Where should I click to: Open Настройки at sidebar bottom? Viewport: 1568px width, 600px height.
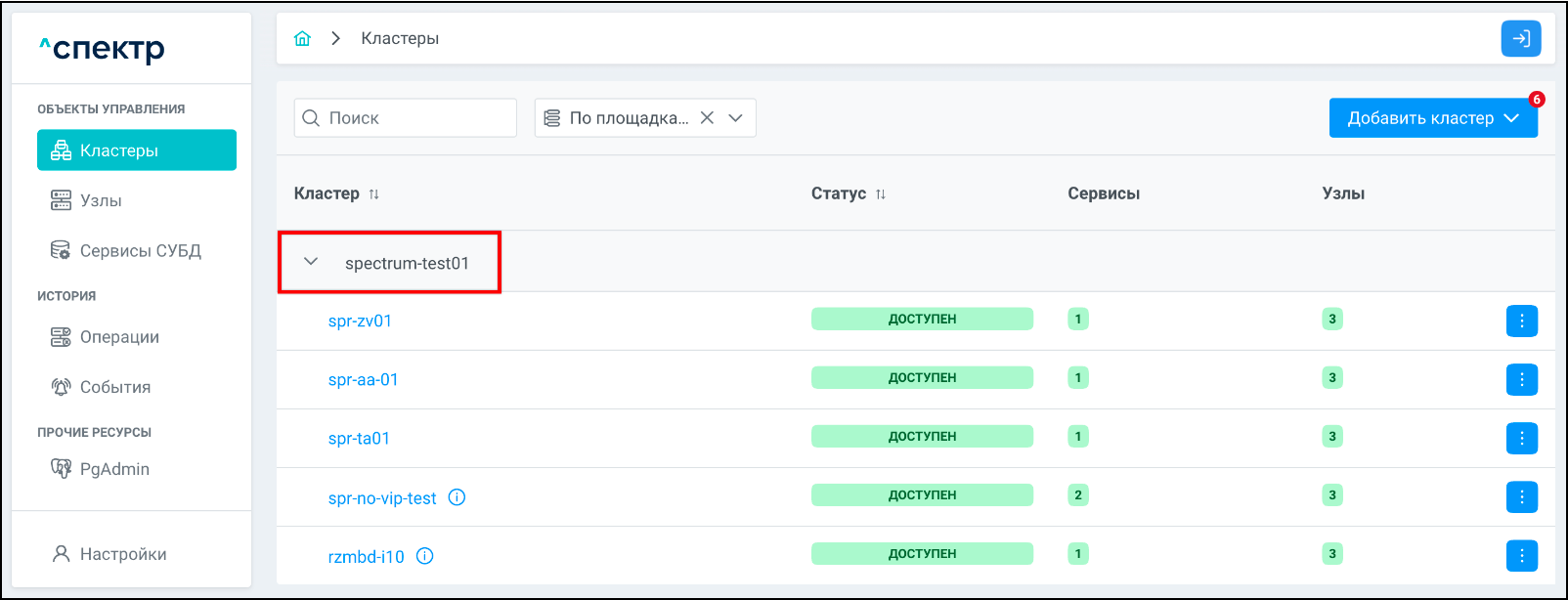click(122, 554)
